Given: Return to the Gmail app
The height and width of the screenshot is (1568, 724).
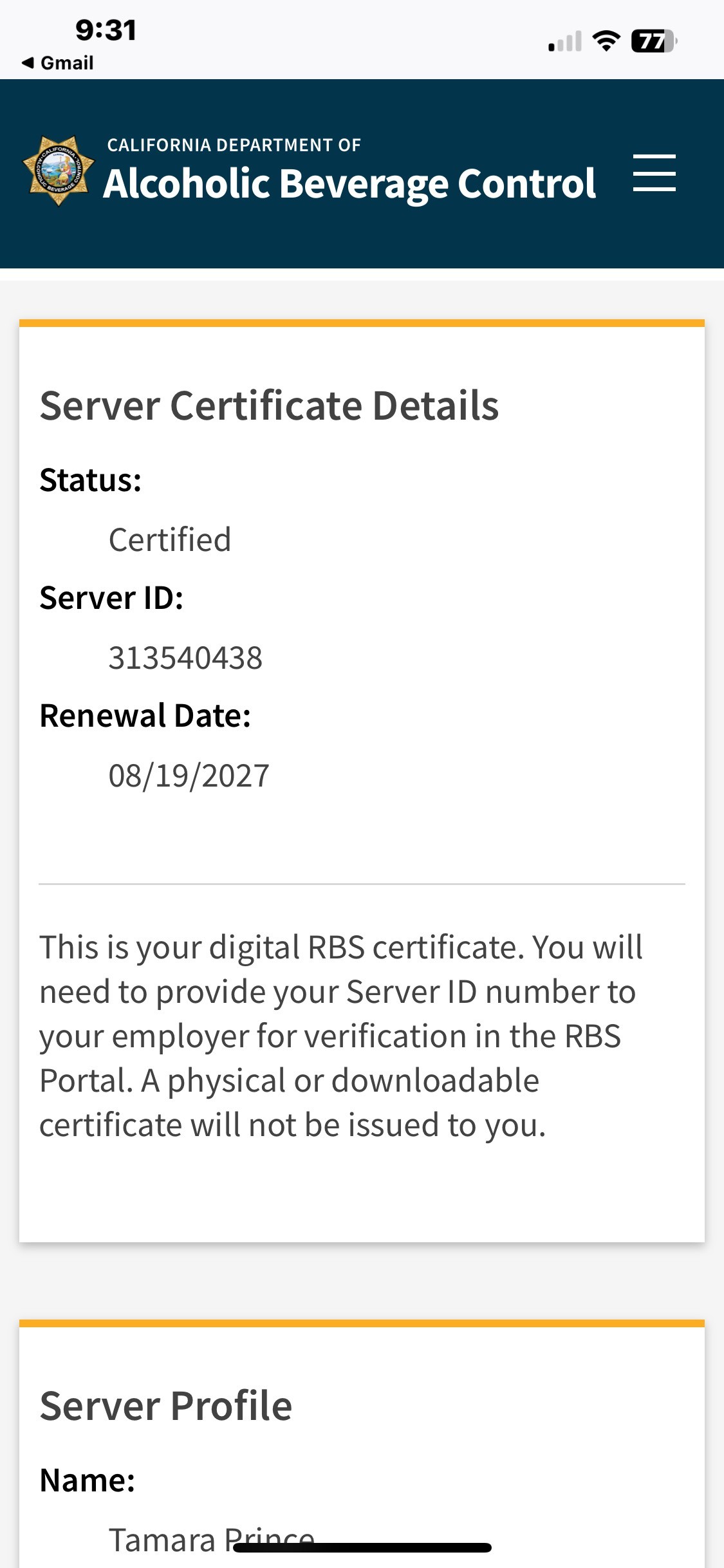Looking at the screenshot, I should [66, 63].
